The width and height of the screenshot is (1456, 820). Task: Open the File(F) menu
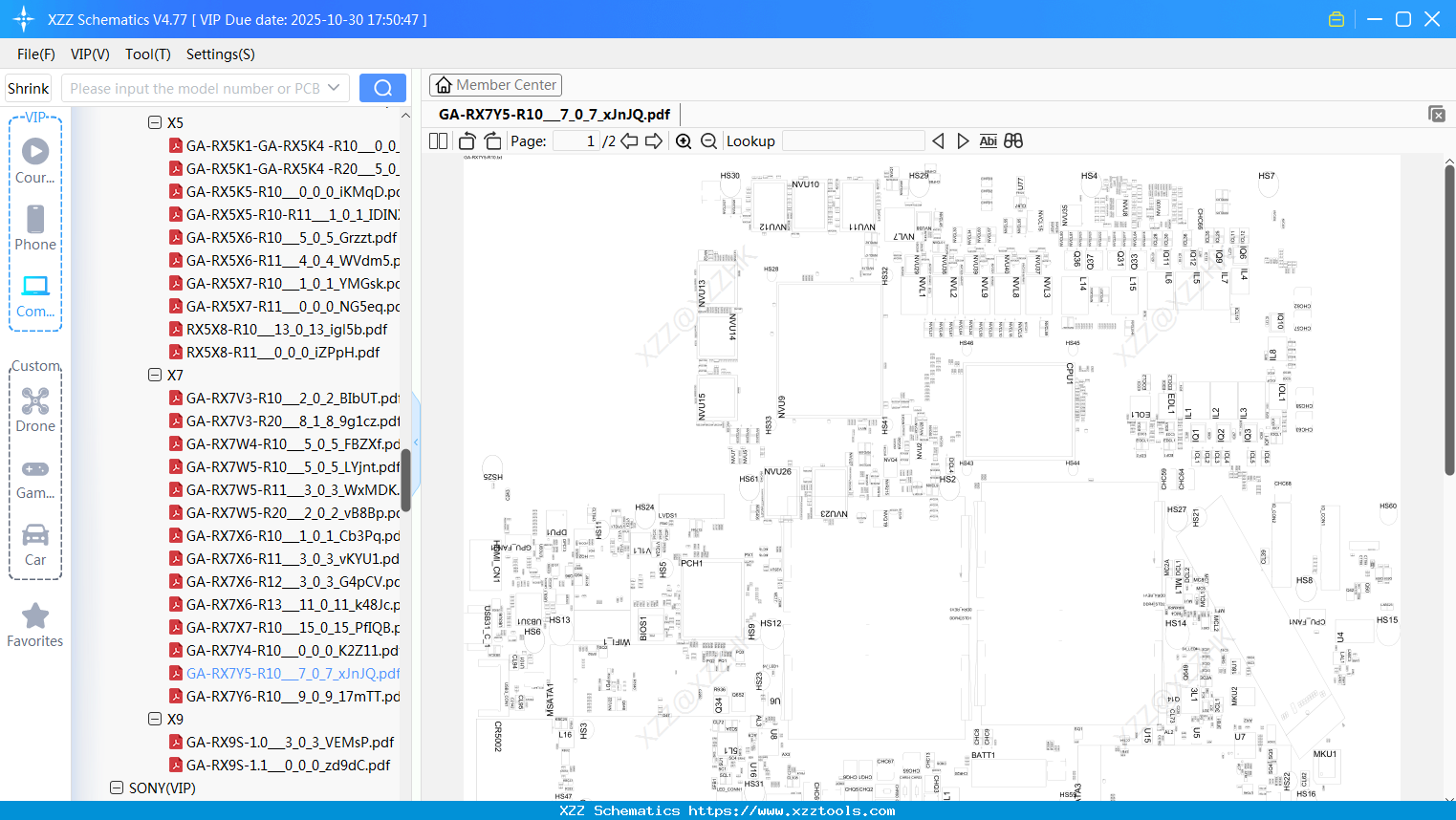tap(36, 54)
